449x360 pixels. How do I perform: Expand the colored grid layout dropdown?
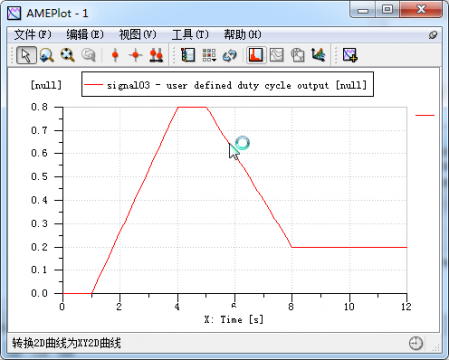click(209, 55)
